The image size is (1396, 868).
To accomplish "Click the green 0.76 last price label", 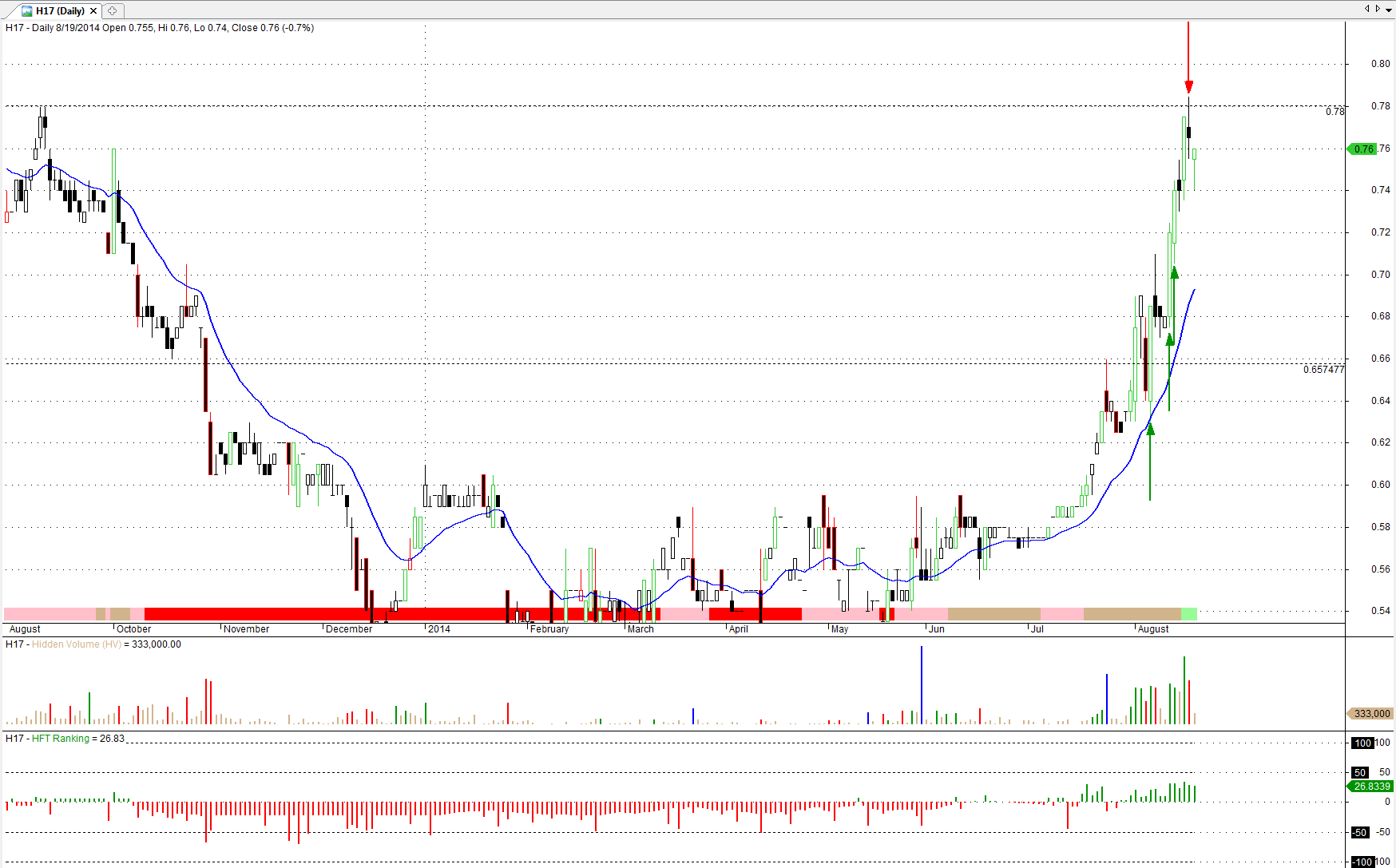I will coord(1362,149).
